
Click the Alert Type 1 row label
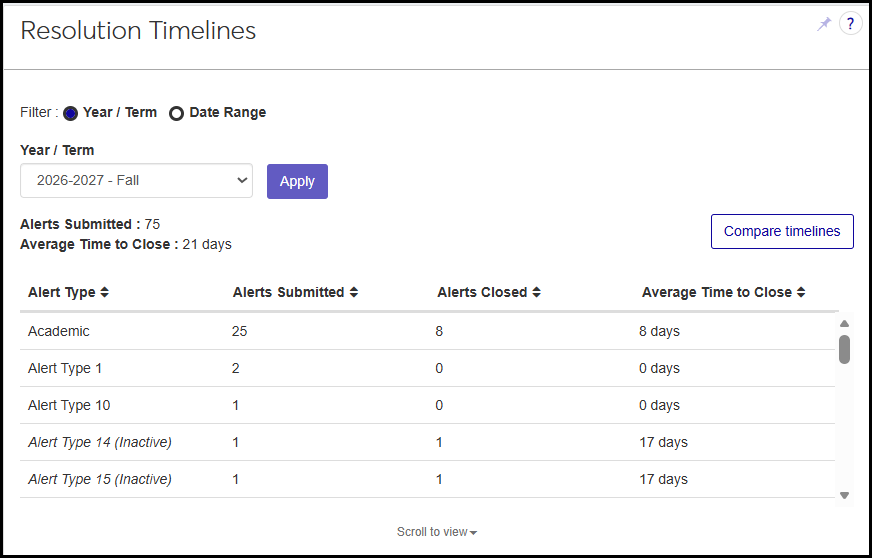pos(65,368)
